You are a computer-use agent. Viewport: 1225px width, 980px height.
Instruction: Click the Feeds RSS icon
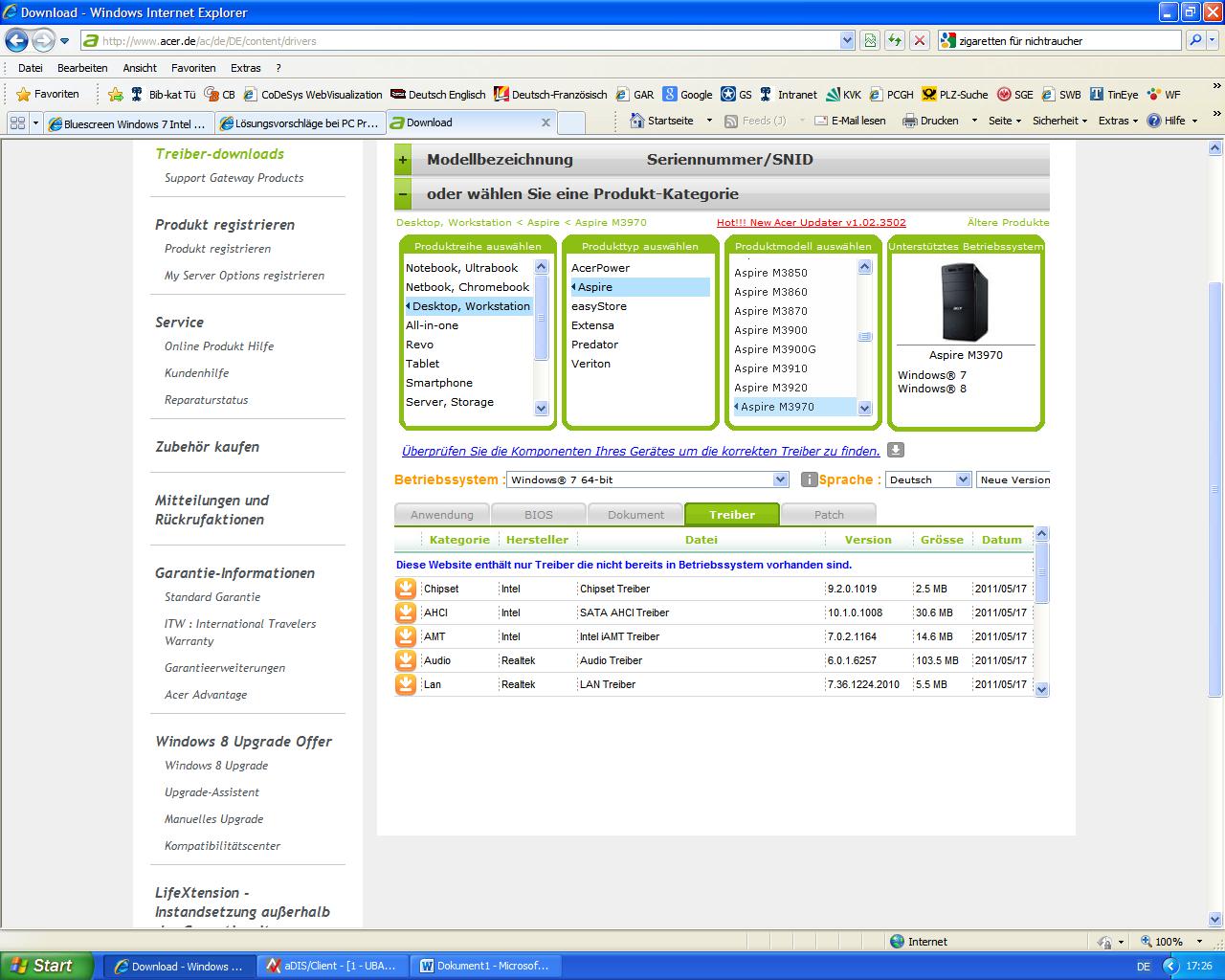[732, 121]
